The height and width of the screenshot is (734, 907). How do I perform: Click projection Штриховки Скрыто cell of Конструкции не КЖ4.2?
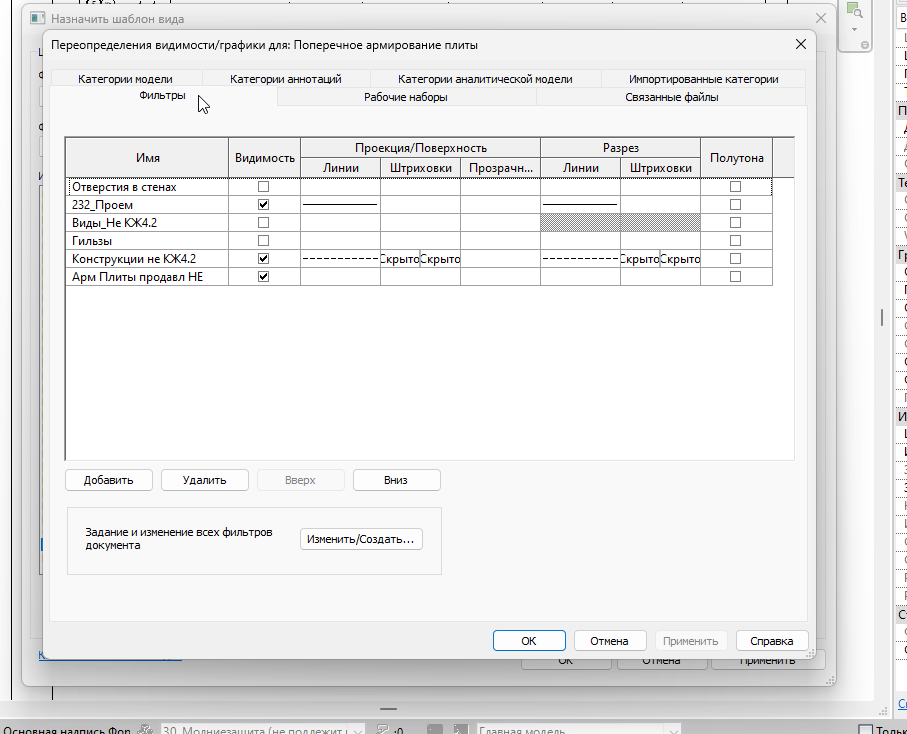[420, 258]
